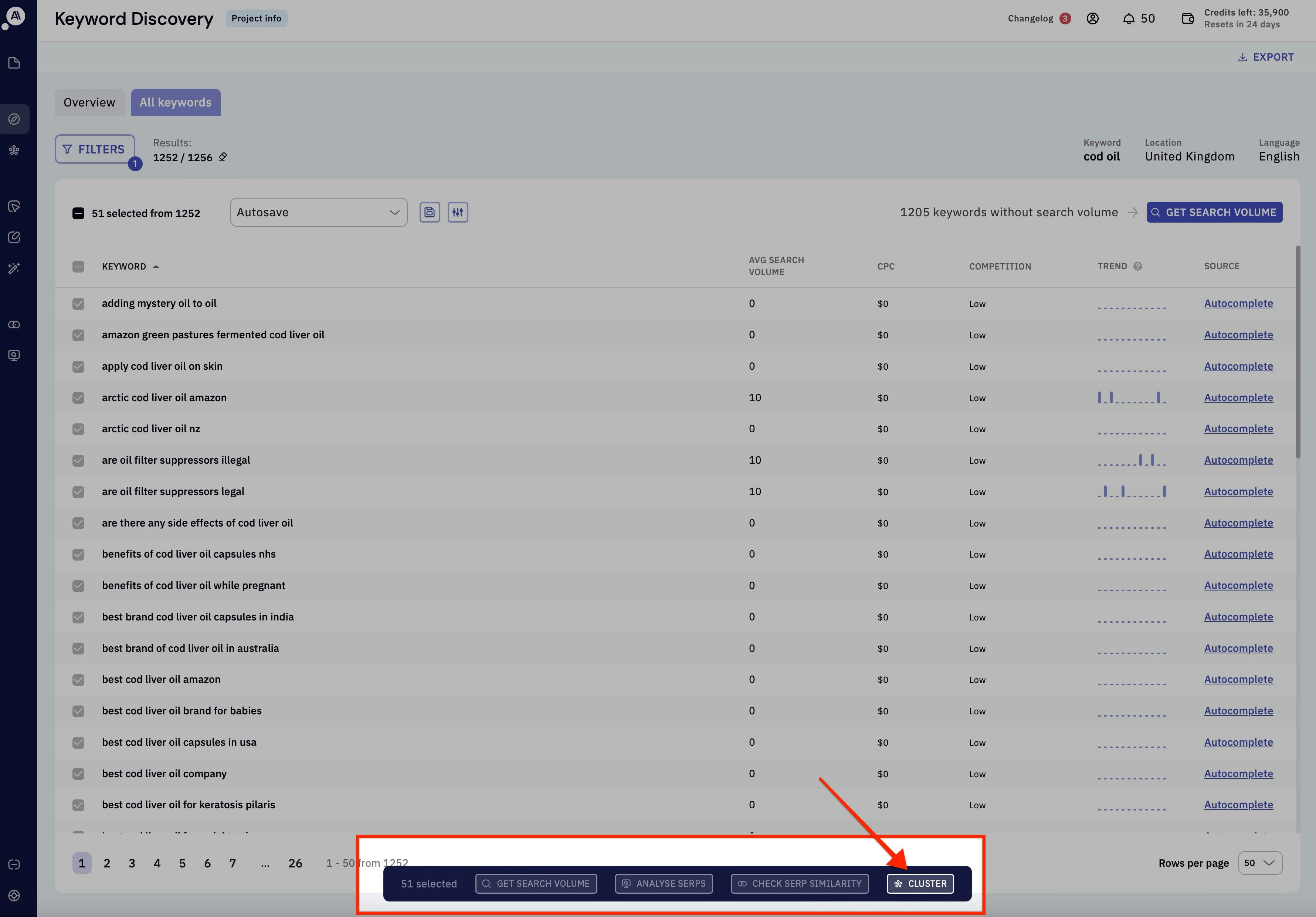
Task: Switch to the Overview tab
Action: pyautogui.click(x=89, y=103)
